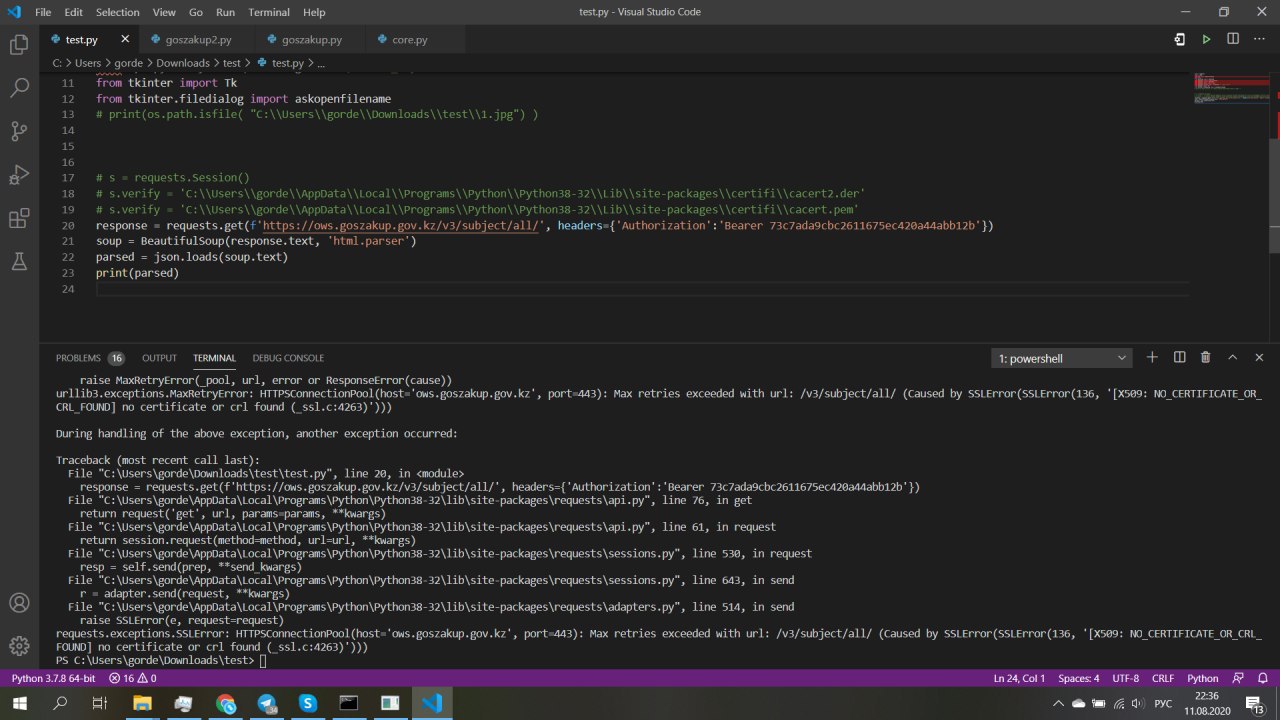Open notifications bell in status bar
Image resolution: width=1280 pixels, height=720 pixels.
click(1262, 678)
